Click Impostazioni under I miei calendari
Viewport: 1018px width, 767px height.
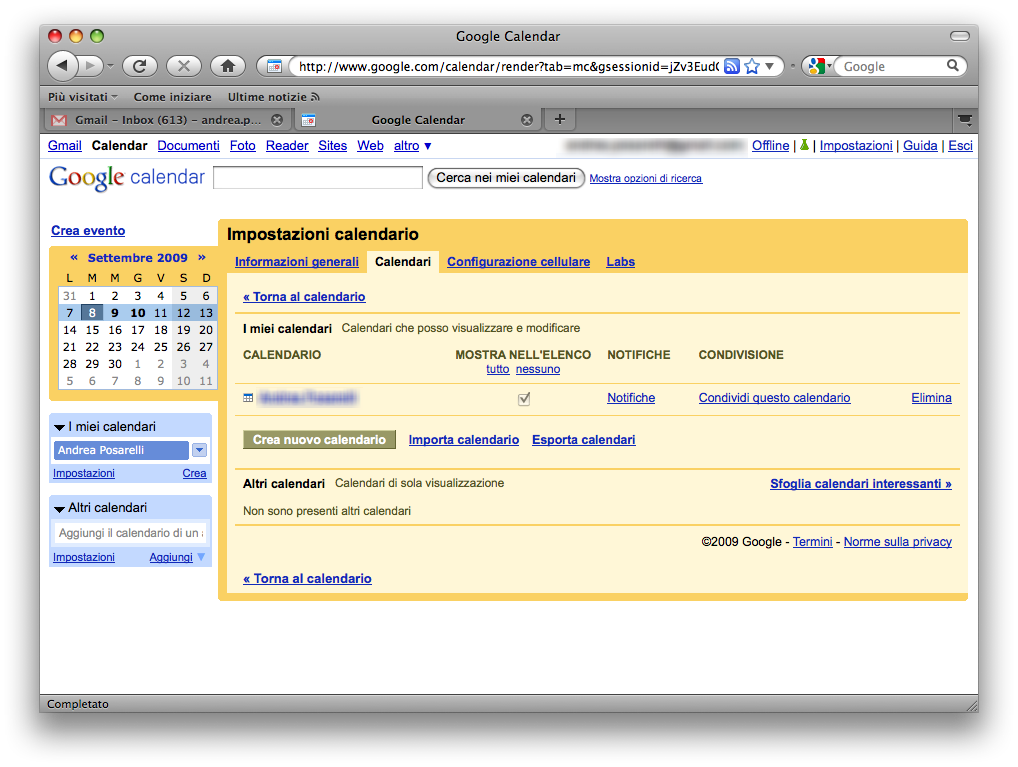pyautogui.click(x=84, y=473)
